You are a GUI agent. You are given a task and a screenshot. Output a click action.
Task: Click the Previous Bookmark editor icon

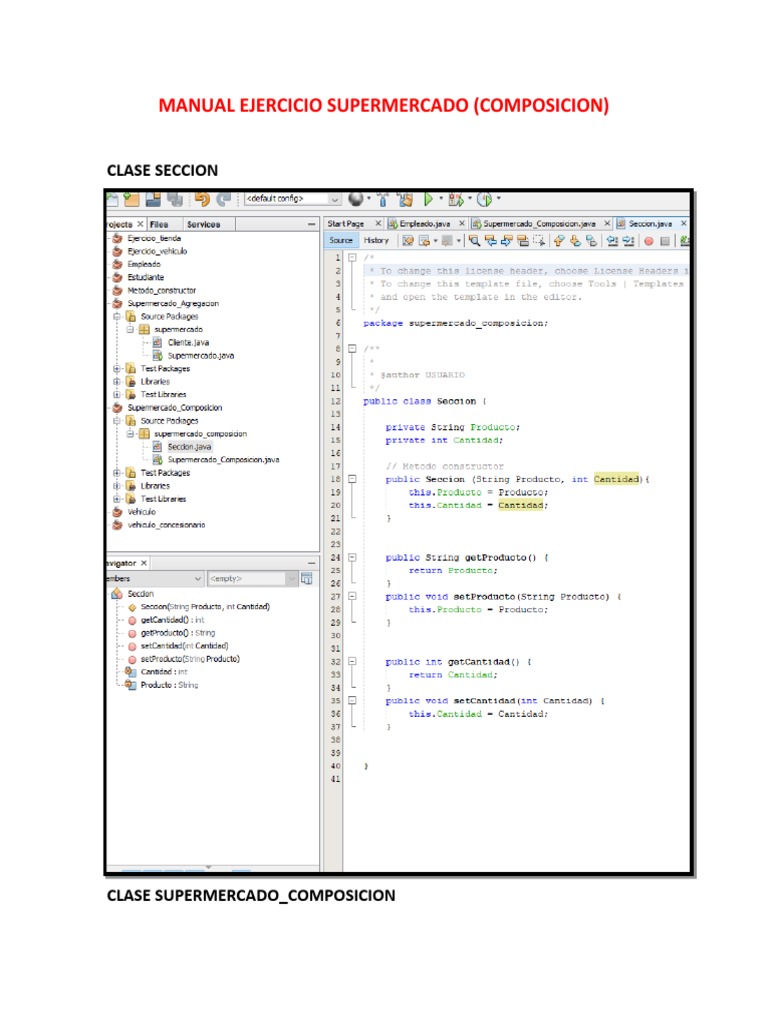coord(559,241)
